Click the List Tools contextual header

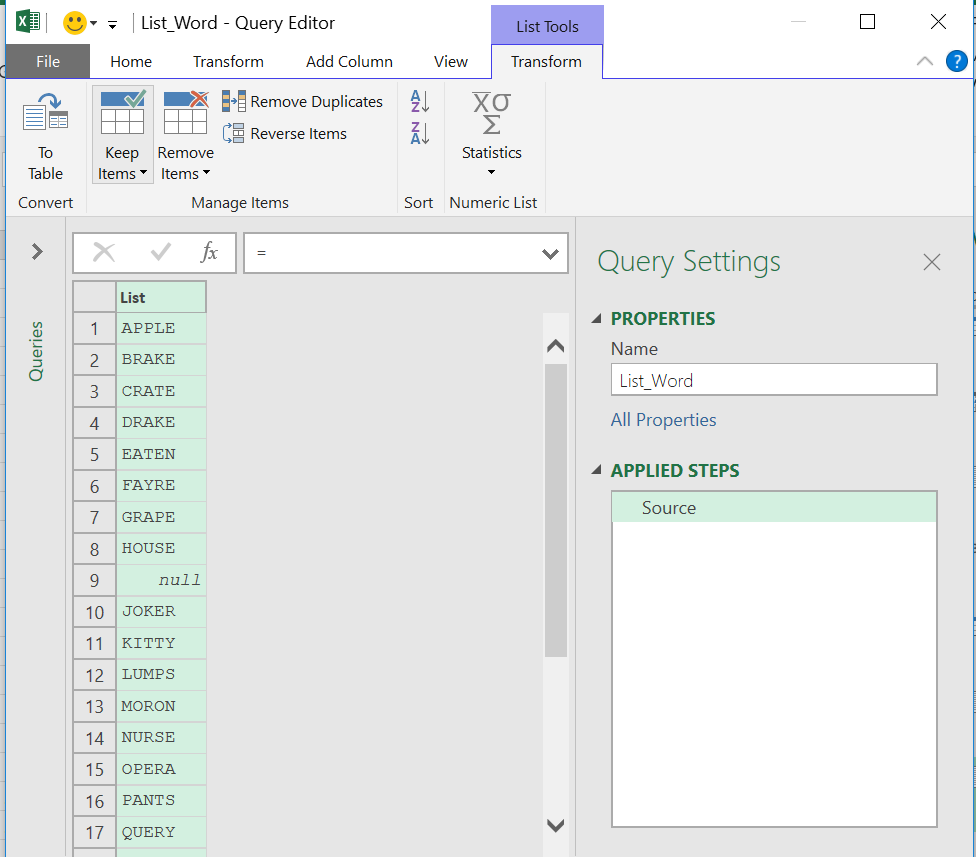pyautogui.click(x=547, y=26)
